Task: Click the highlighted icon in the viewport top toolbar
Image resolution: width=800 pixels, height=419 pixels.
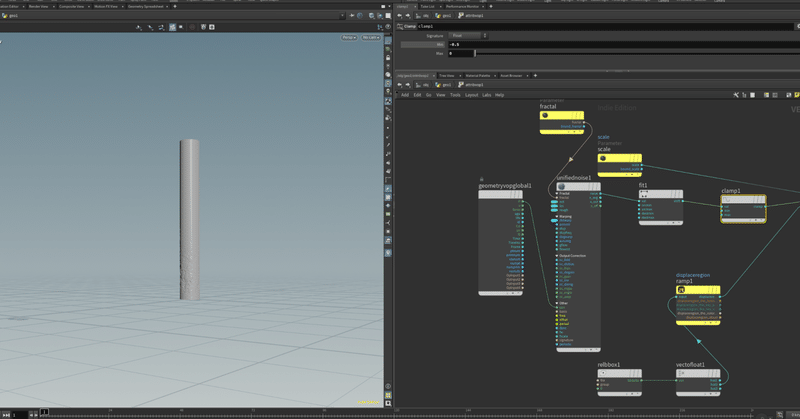Action: click(172, 27)
